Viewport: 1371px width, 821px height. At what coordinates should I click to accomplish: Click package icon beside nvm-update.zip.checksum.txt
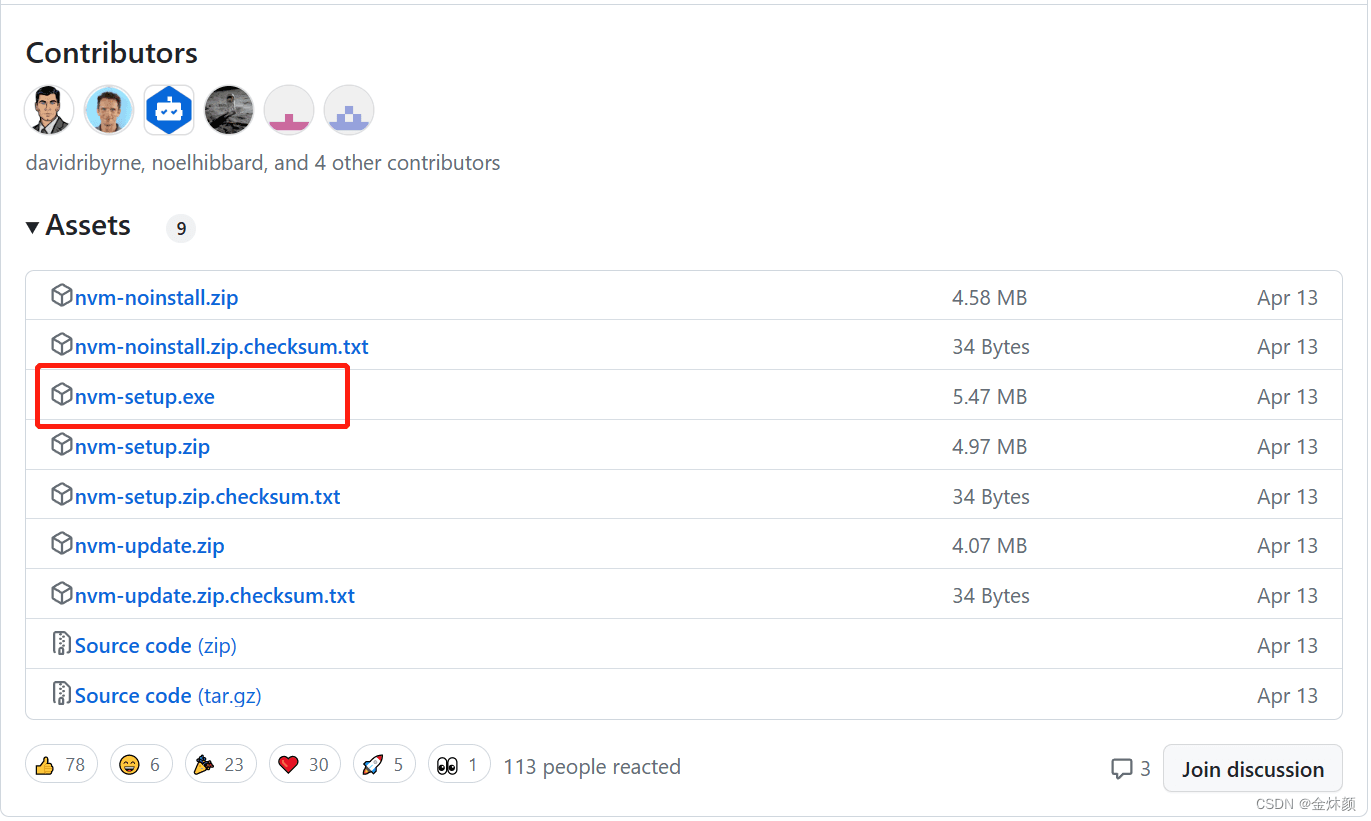(62, 594)
